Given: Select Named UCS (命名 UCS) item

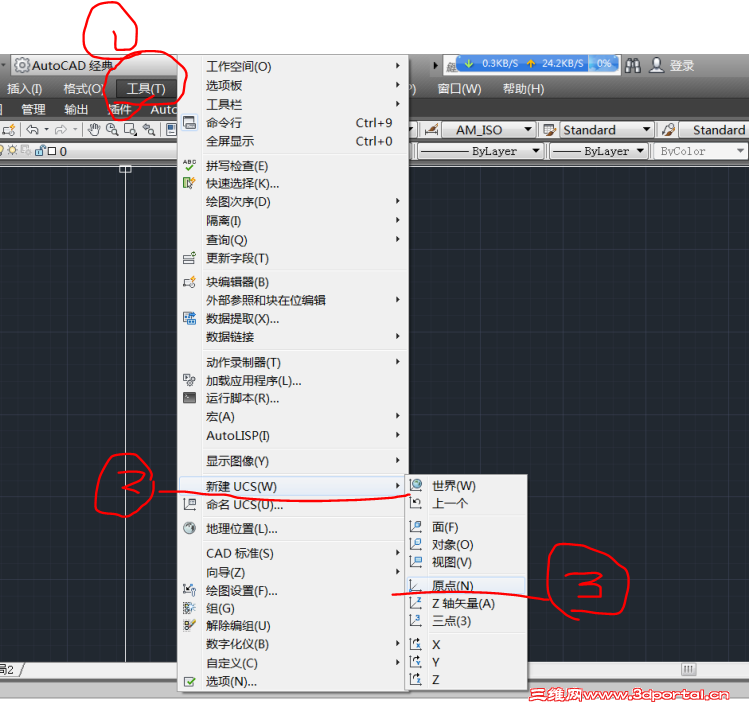Looking at the screenshot, I should [293, 505].
